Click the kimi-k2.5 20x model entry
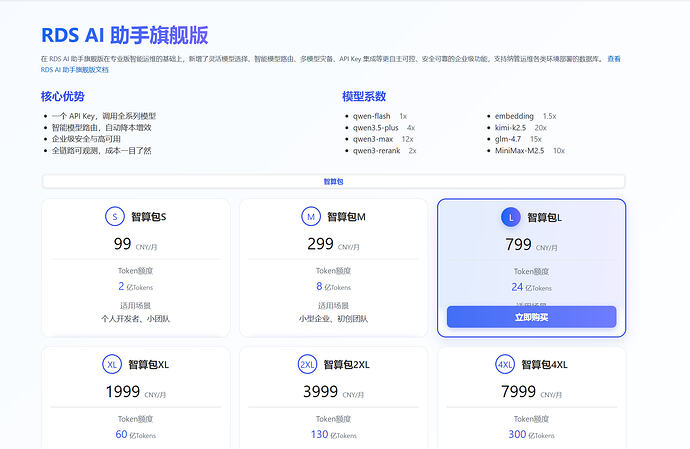690x449 pixels. (521, 128)
